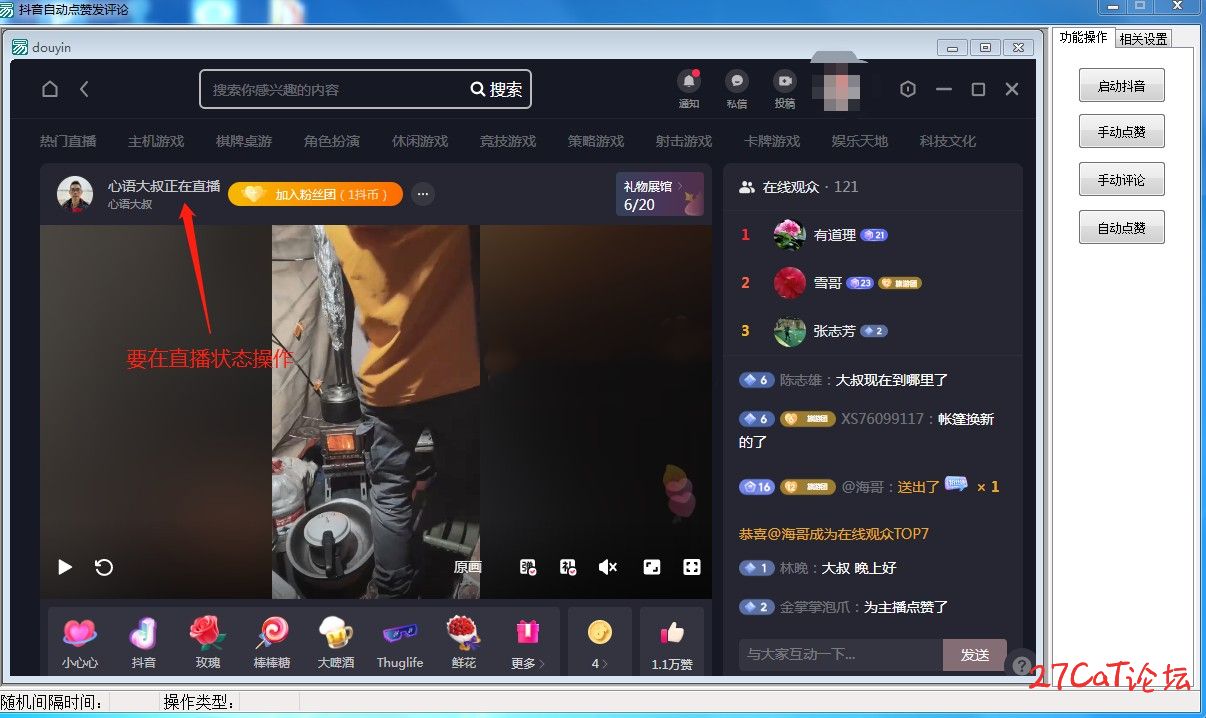Click commenter name XS76099117
This screenshot has height=718, width=1206.
click(x=883, y=419)
